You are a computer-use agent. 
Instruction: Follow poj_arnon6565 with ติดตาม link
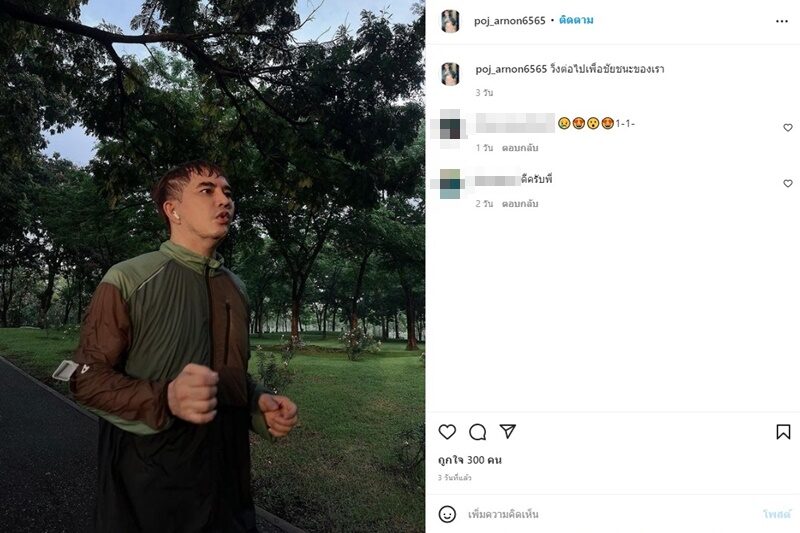pyautogui.click(x=576, y=20)
